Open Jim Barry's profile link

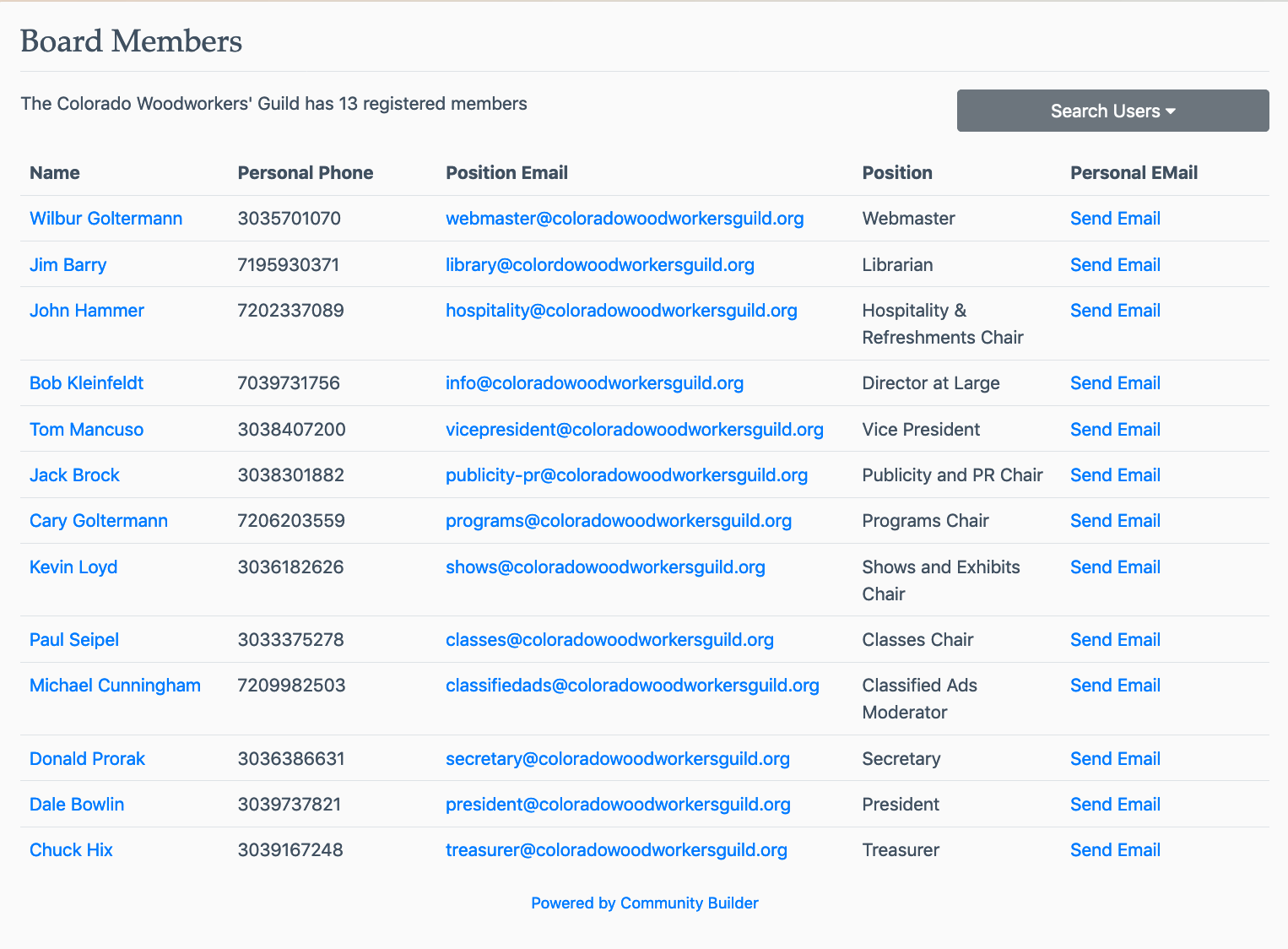click(x=68, y=265)
